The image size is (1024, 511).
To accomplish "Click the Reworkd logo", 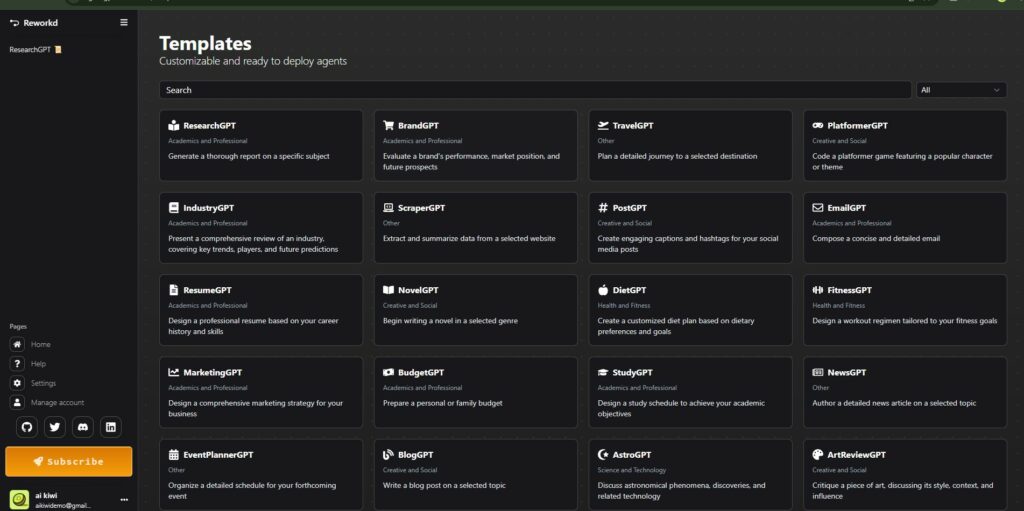I will coord(34,23).
